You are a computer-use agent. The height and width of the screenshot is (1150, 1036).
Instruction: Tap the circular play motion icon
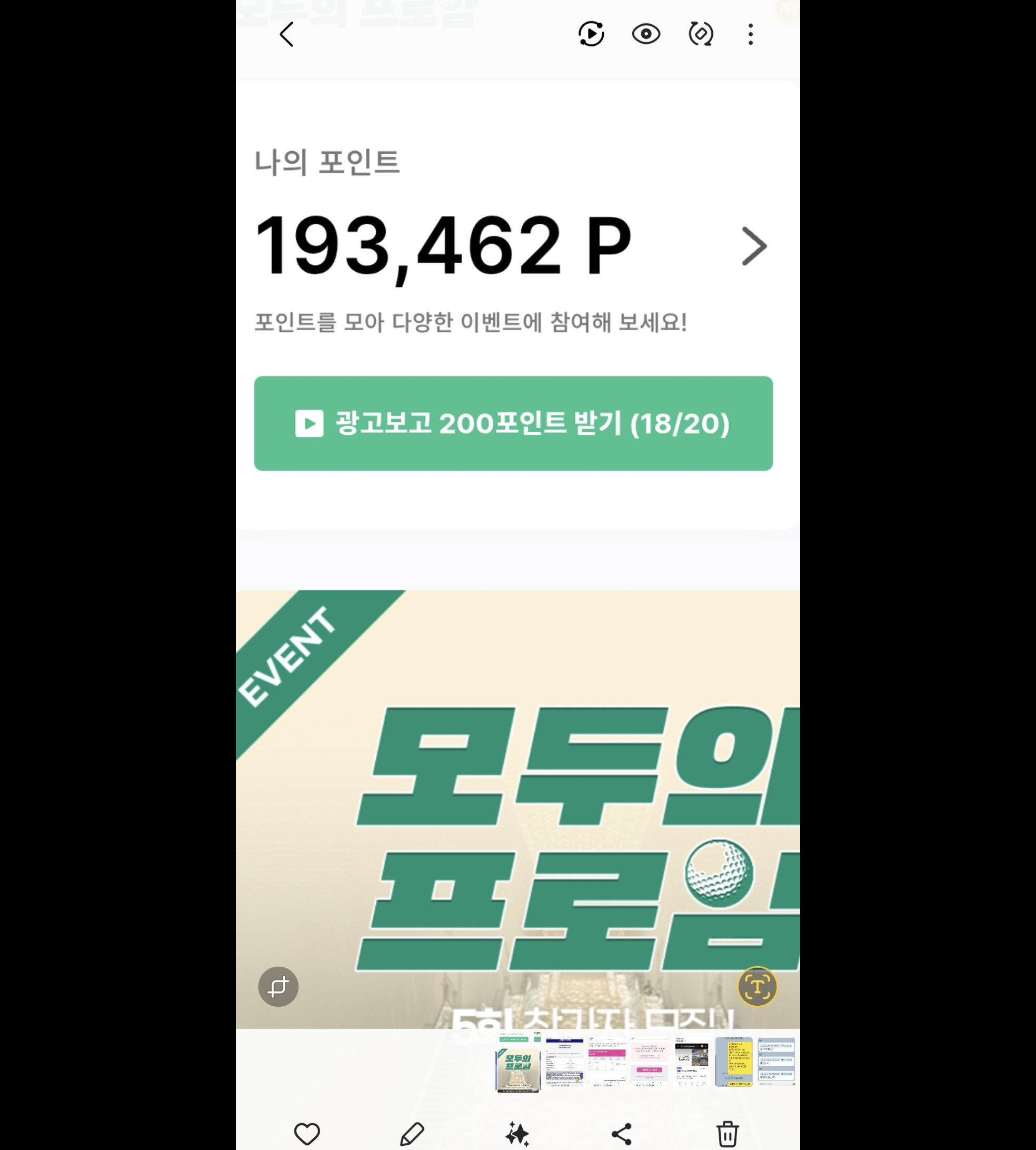coord(591,34)
